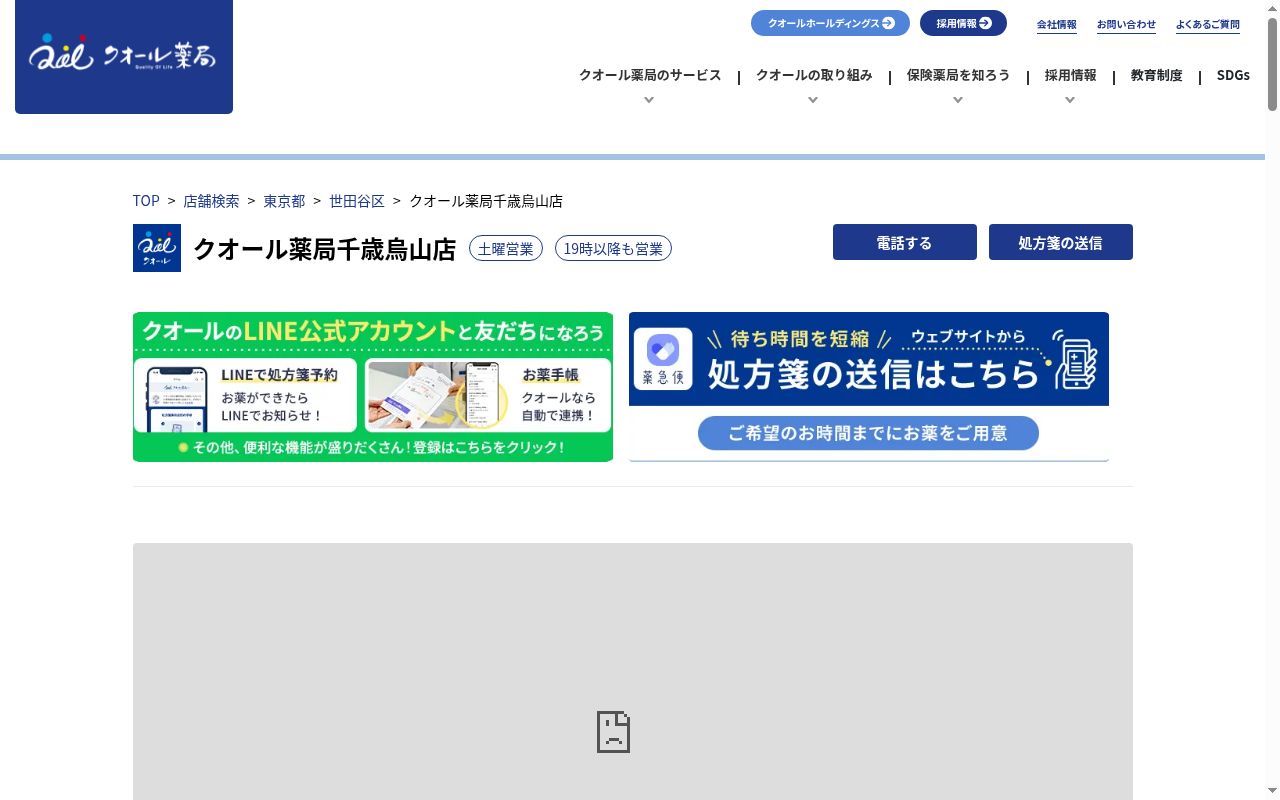Open the 処方箋の送信はこちら banner

(869, 387)
